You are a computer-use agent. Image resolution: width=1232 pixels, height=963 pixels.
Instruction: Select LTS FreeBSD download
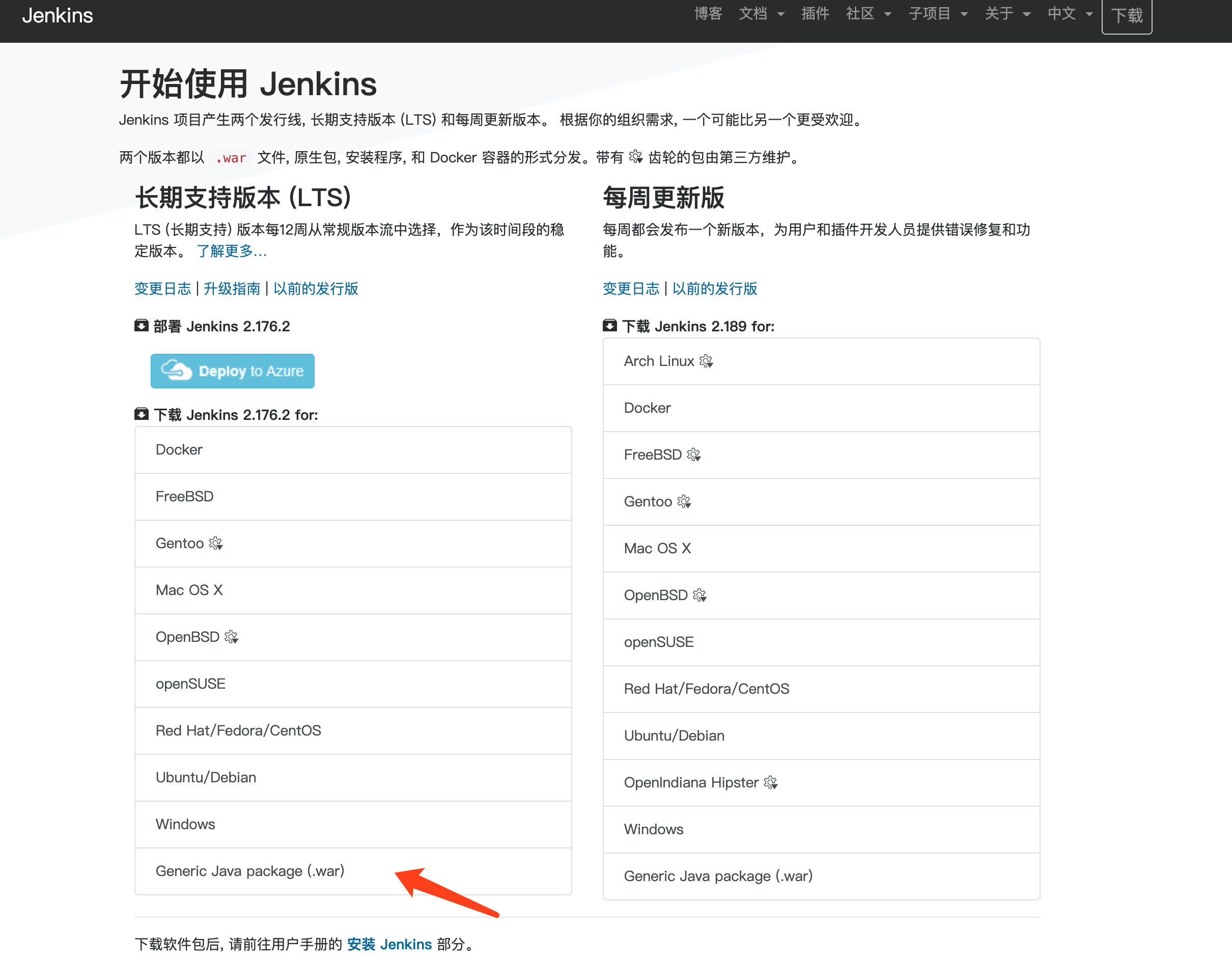353,496
